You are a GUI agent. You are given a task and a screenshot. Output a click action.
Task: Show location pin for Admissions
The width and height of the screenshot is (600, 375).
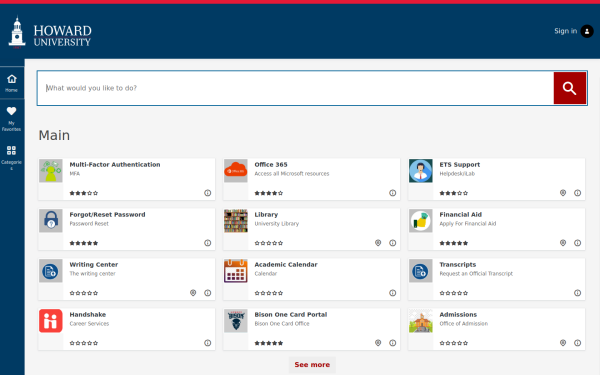(563, 343)
